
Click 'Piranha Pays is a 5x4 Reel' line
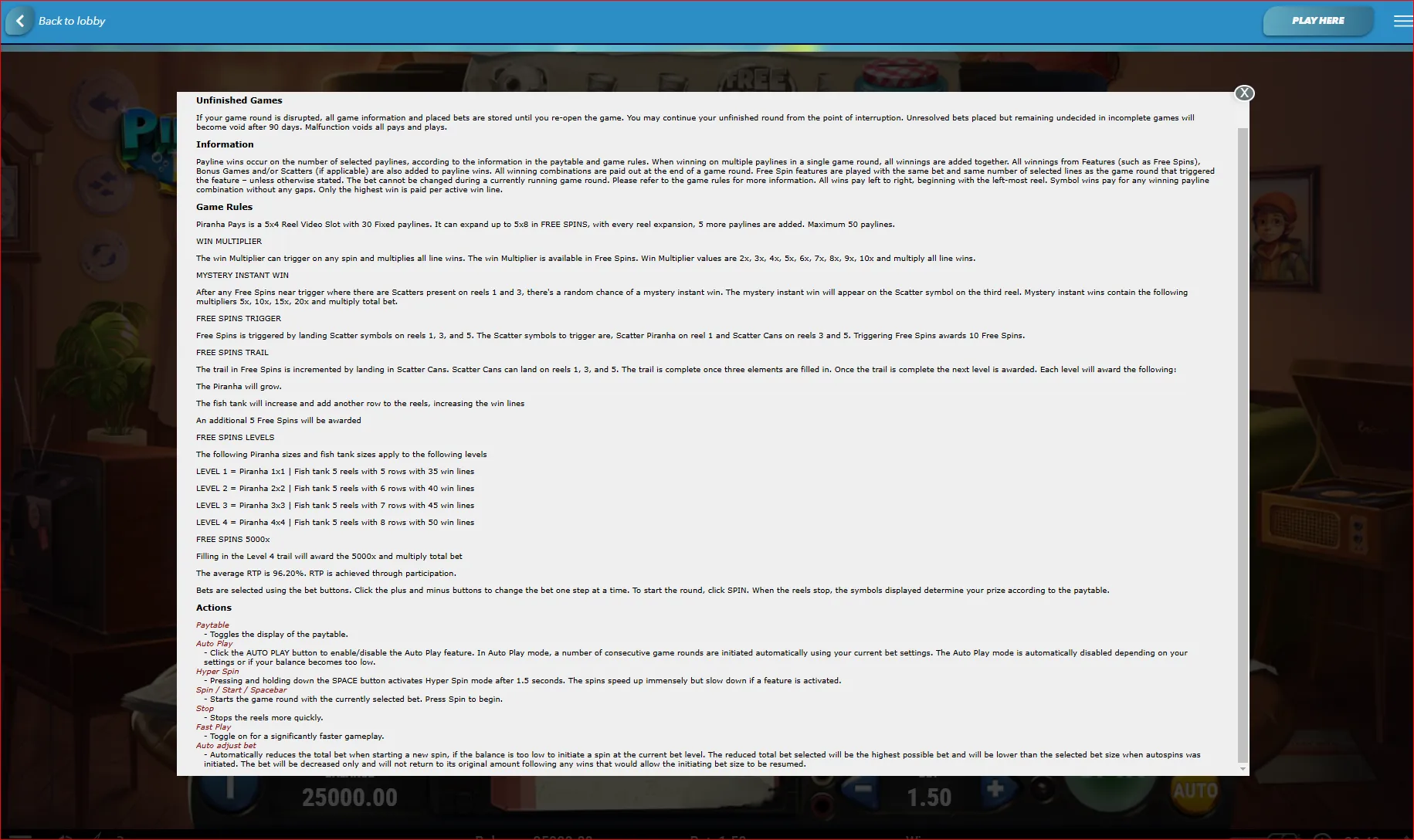tap(545, 225)
